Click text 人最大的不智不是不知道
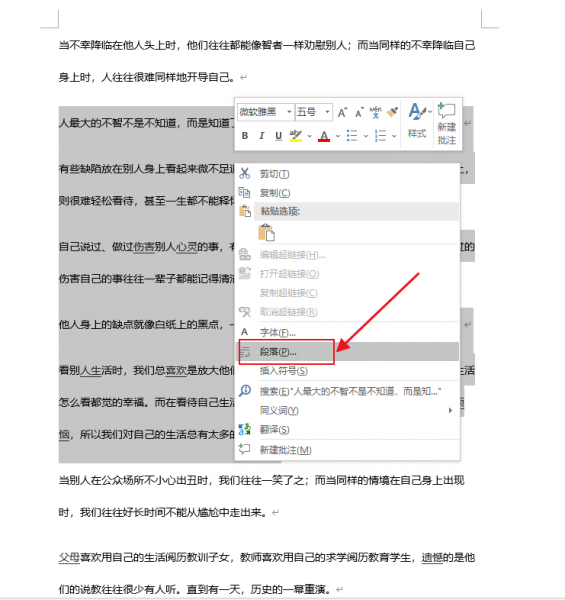The height and width of the screenshot is (600, 565). coord(117,123)
